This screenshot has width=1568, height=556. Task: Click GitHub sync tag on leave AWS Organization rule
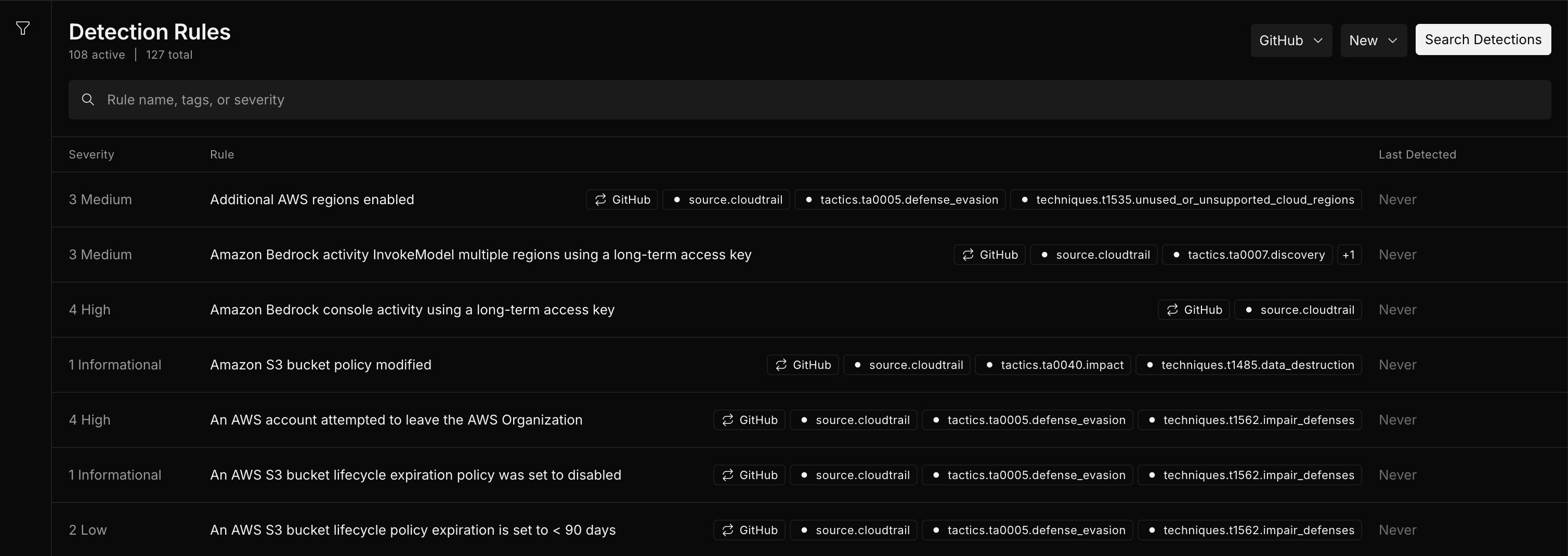coord(749,420)
